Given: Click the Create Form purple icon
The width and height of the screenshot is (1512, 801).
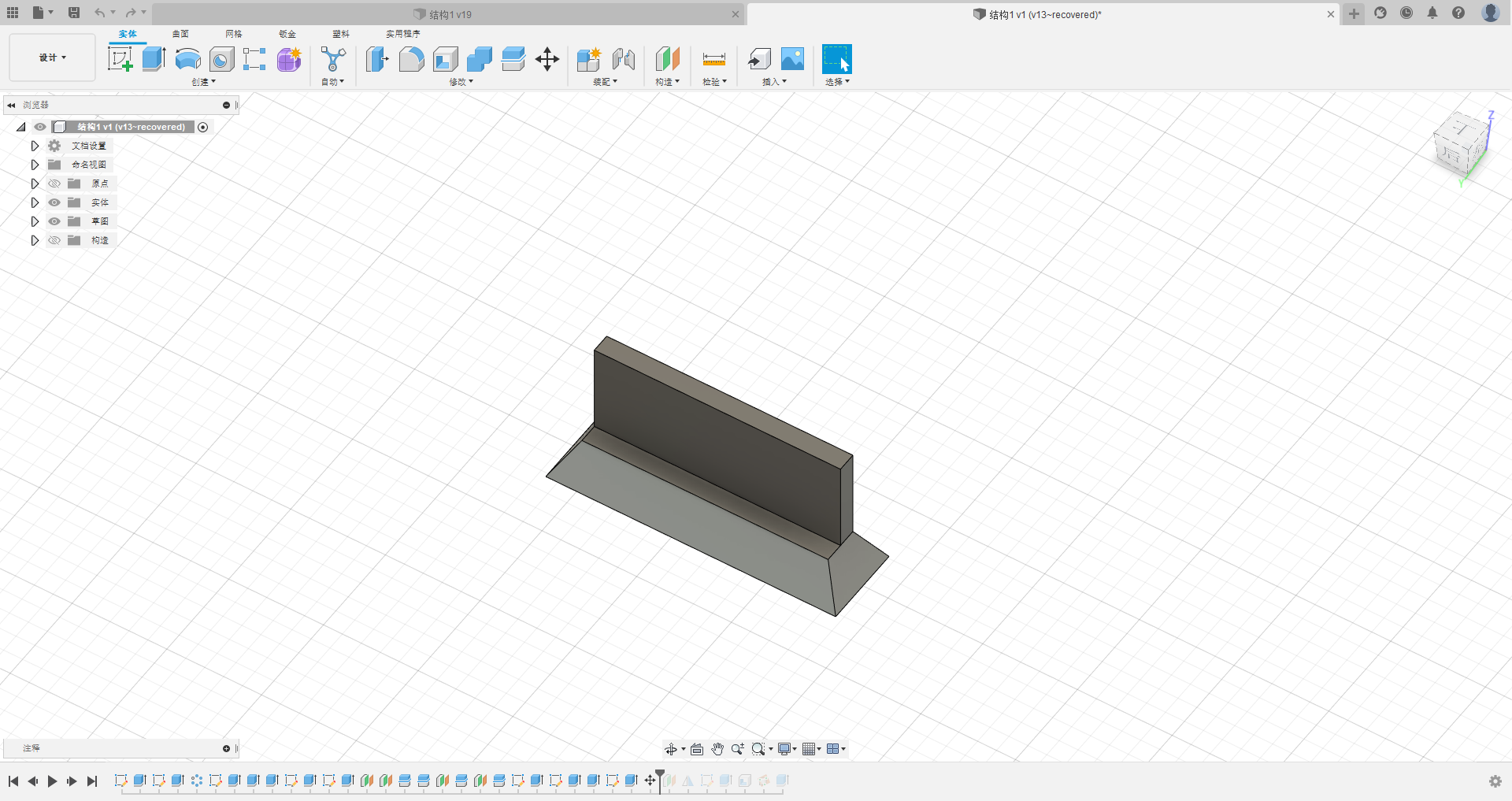Looking at the screenshot, I should tap(289, 59).
